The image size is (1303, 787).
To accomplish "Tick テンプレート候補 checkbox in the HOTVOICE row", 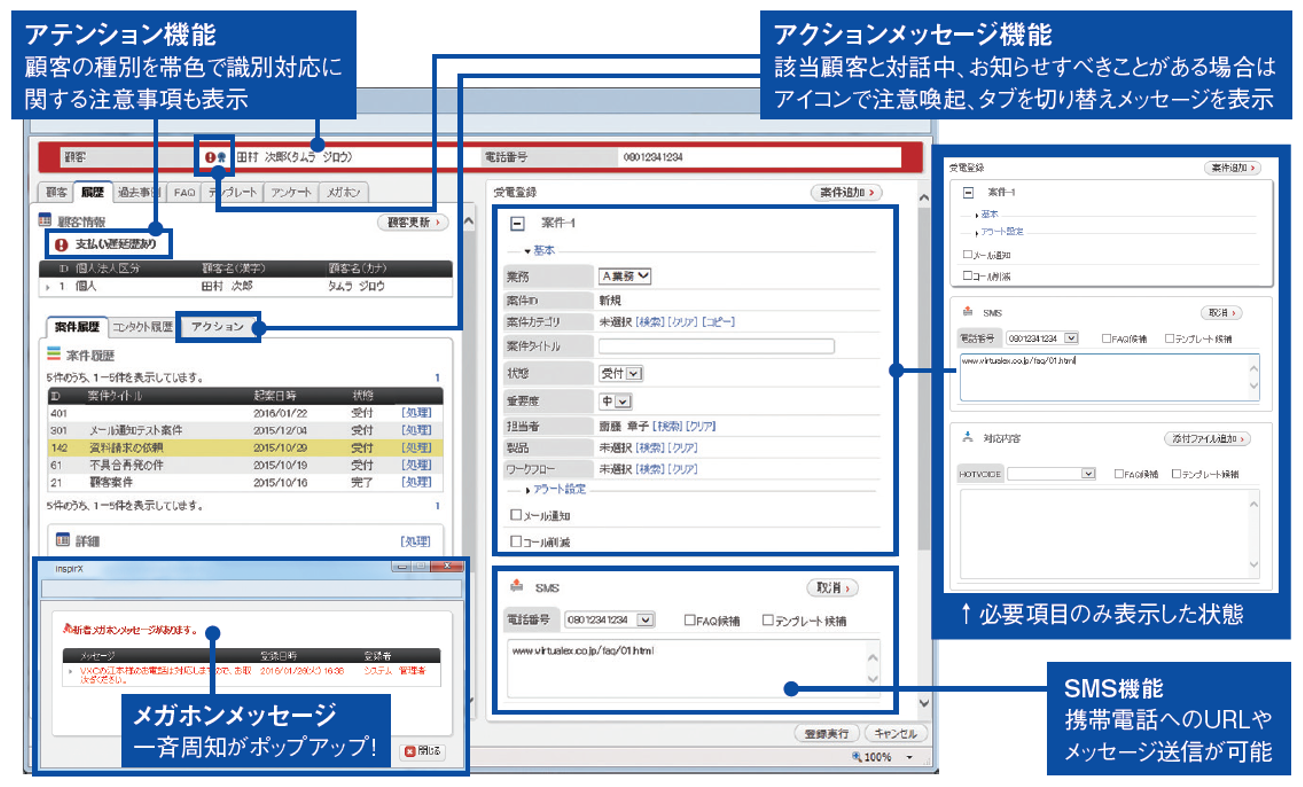I will 1177,474.
